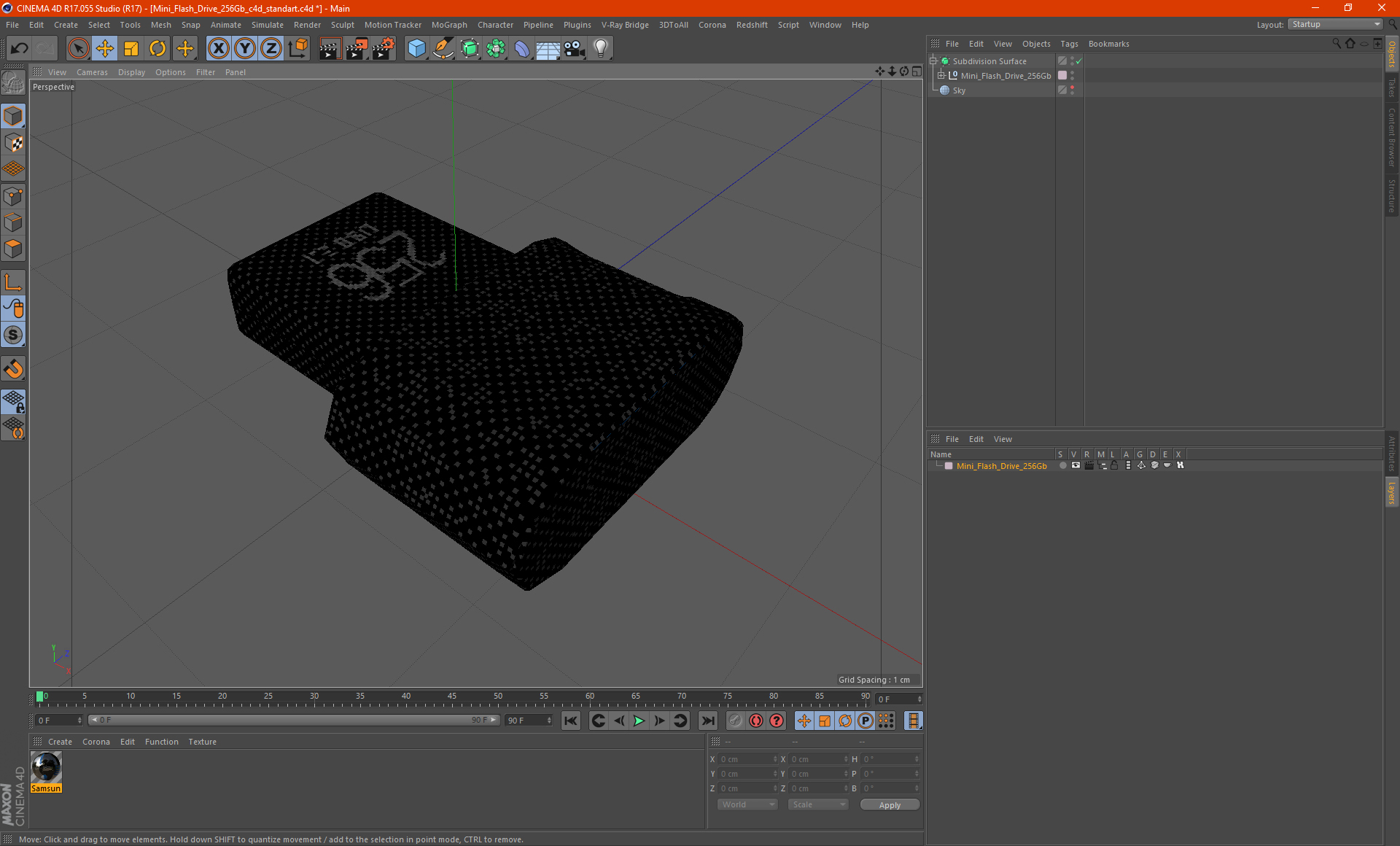This screenshot has width=1400, height=846.
Task: Toggle Sky visibility dots
Action: 1072,90
